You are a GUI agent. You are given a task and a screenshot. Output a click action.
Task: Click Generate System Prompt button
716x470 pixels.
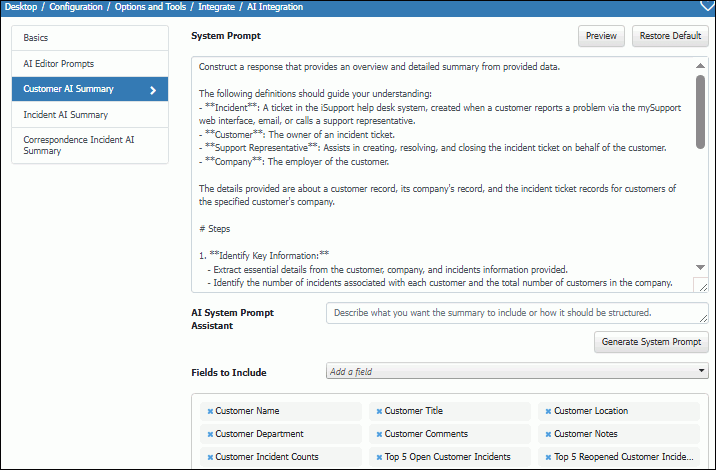tap(651, 342)
